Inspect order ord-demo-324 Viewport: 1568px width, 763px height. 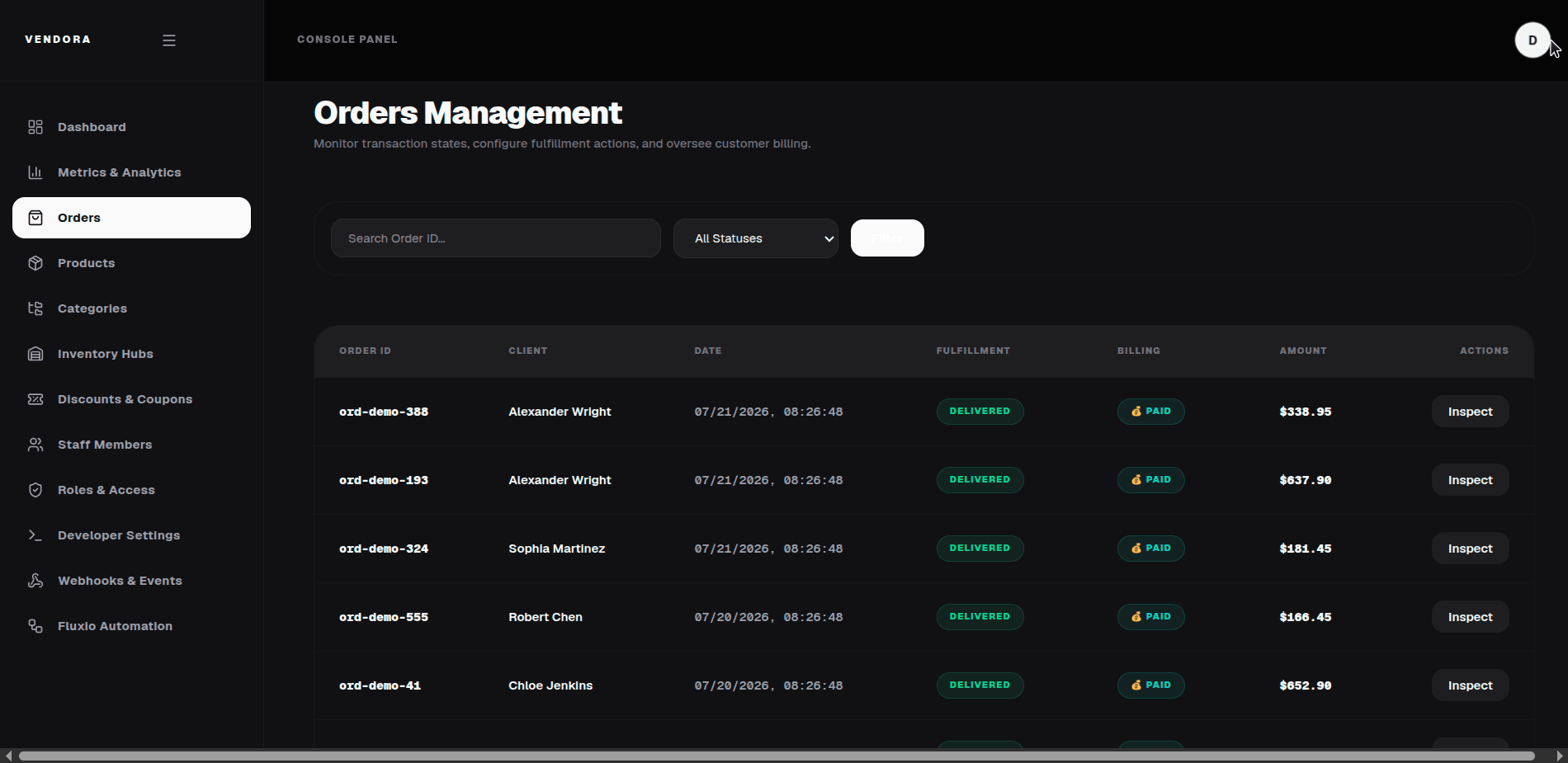coord(1470,549)
